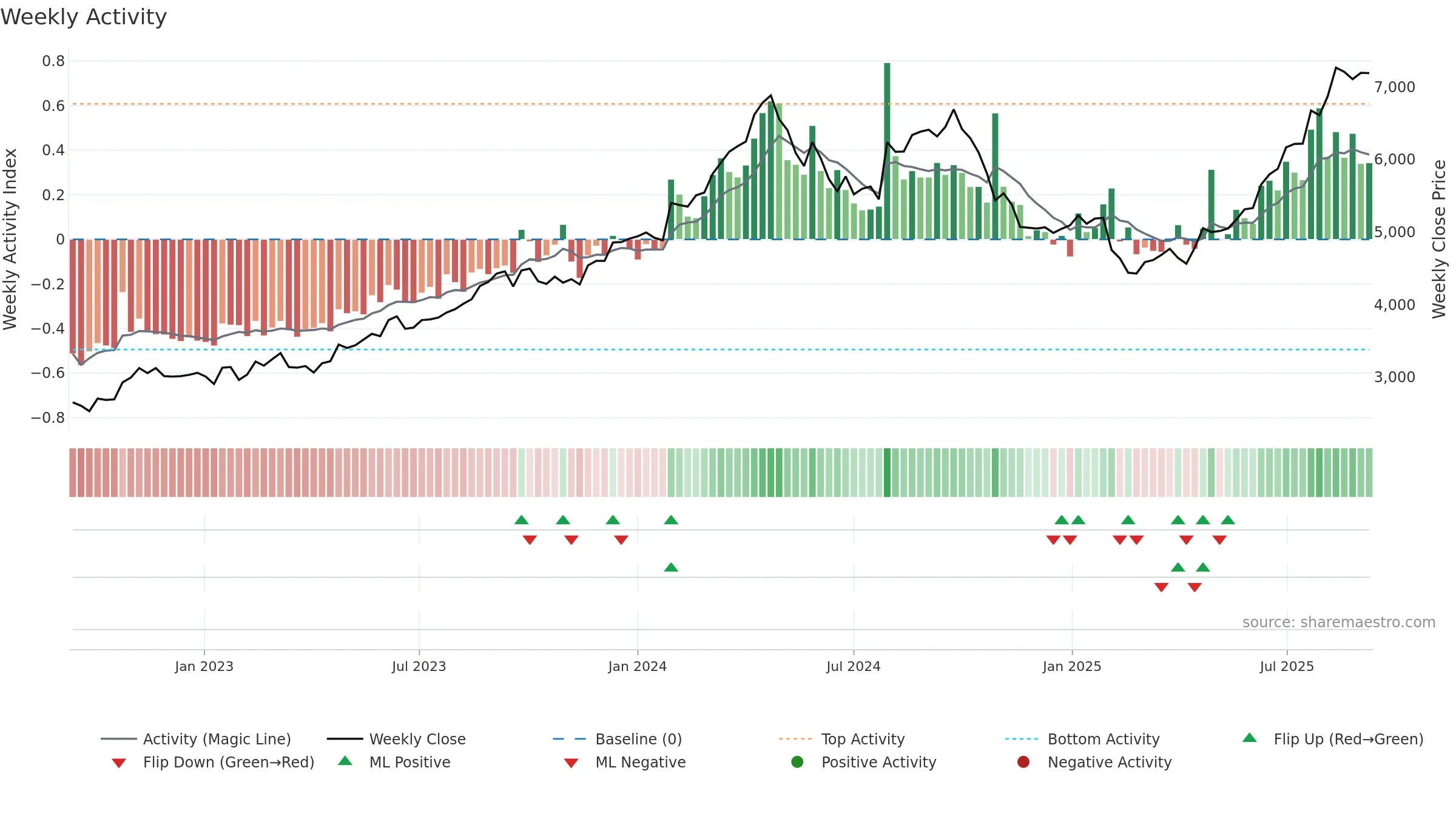Toggle the Top Activity legend entry
The width and height of the screenshot is (1456, 819).
842,739
